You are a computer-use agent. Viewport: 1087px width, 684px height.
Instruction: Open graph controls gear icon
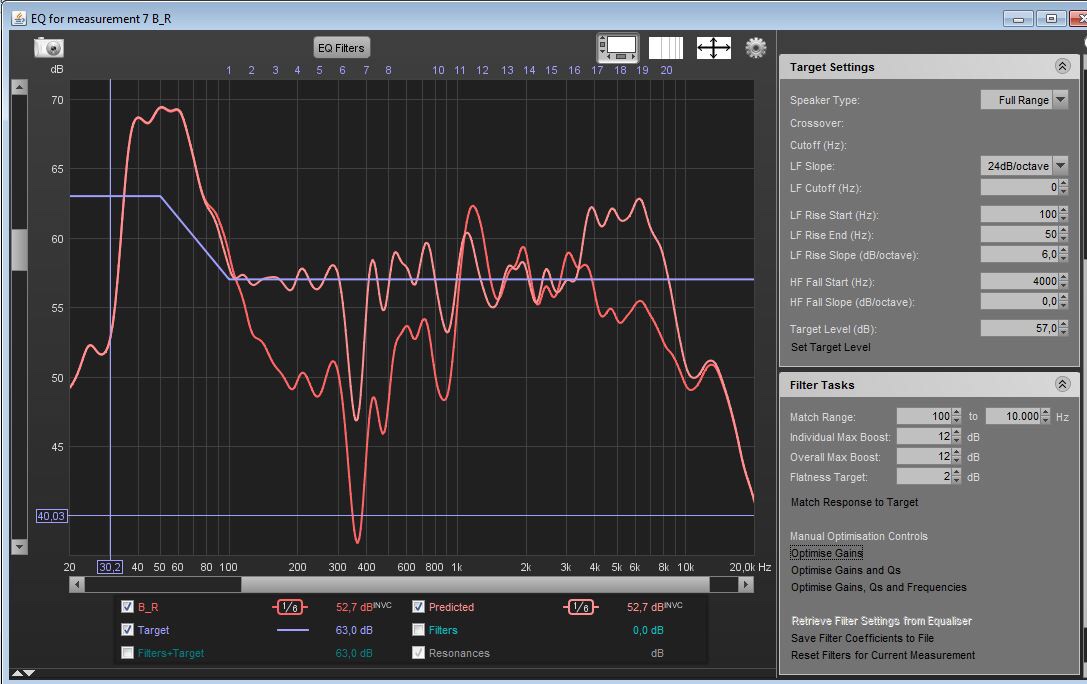tap(756, 48)
